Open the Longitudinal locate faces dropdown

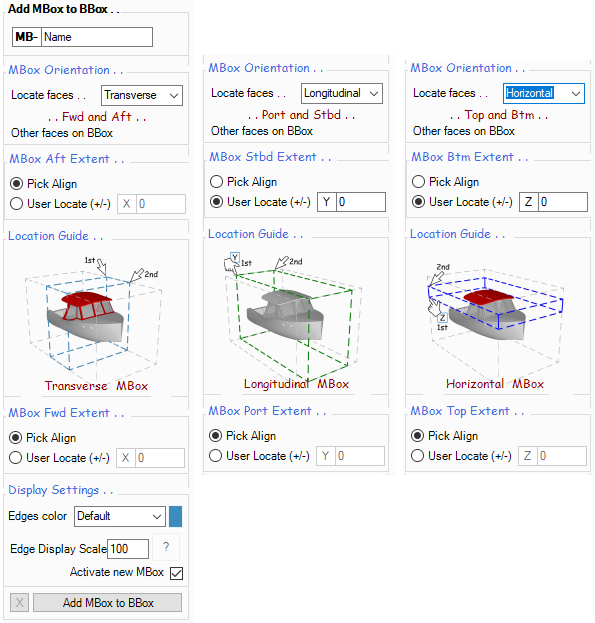[342, 93]
